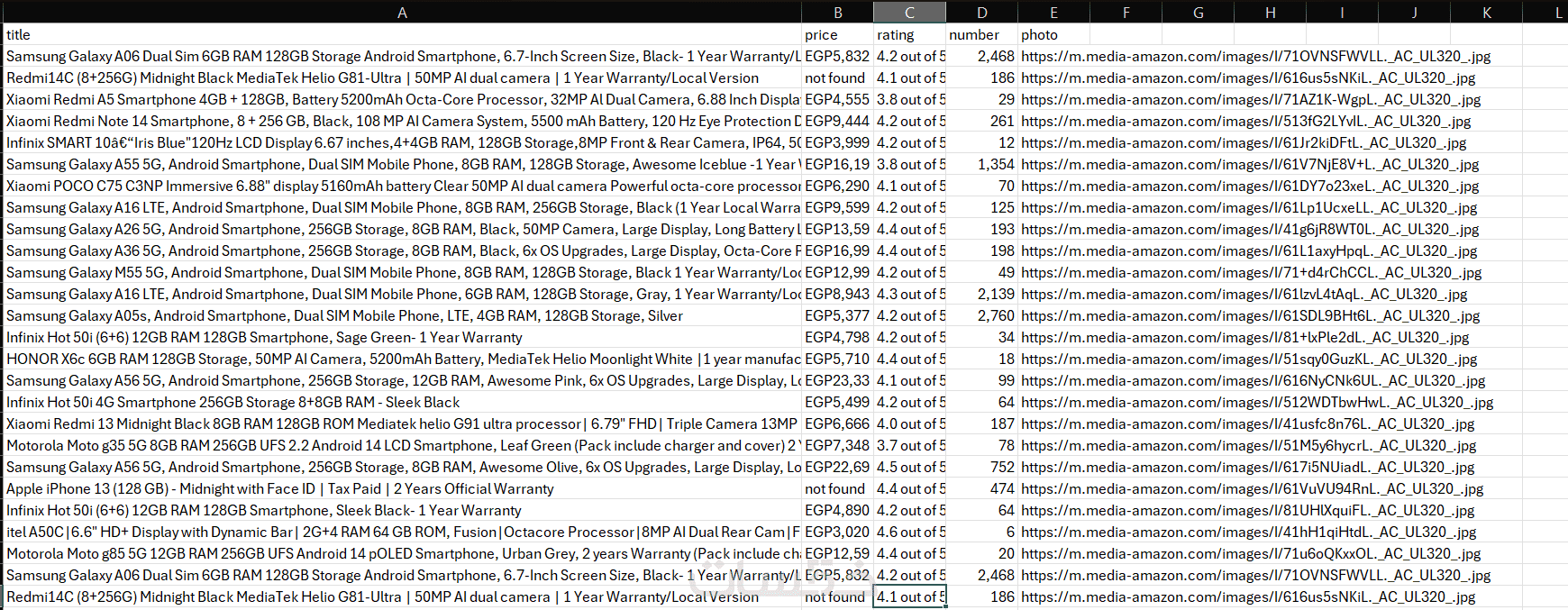This screenshot has height=610, width=1568.
Task: Click number cell 2,760
Action: pos(981,315)
